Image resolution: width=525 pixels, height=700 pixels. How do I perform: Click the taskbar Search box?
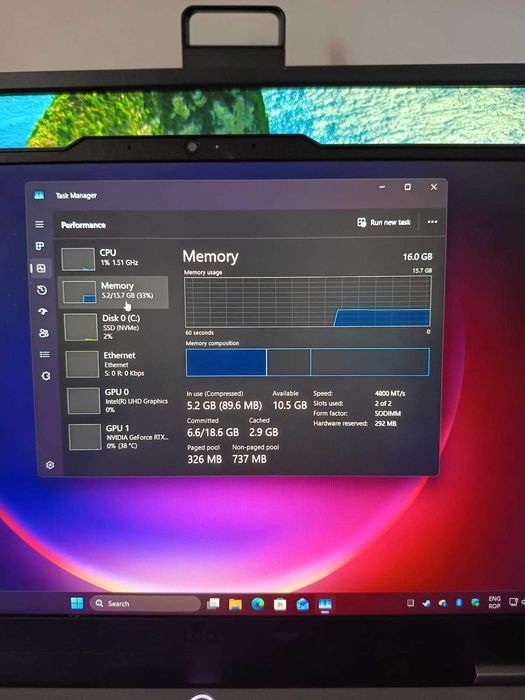coord(146,604)
